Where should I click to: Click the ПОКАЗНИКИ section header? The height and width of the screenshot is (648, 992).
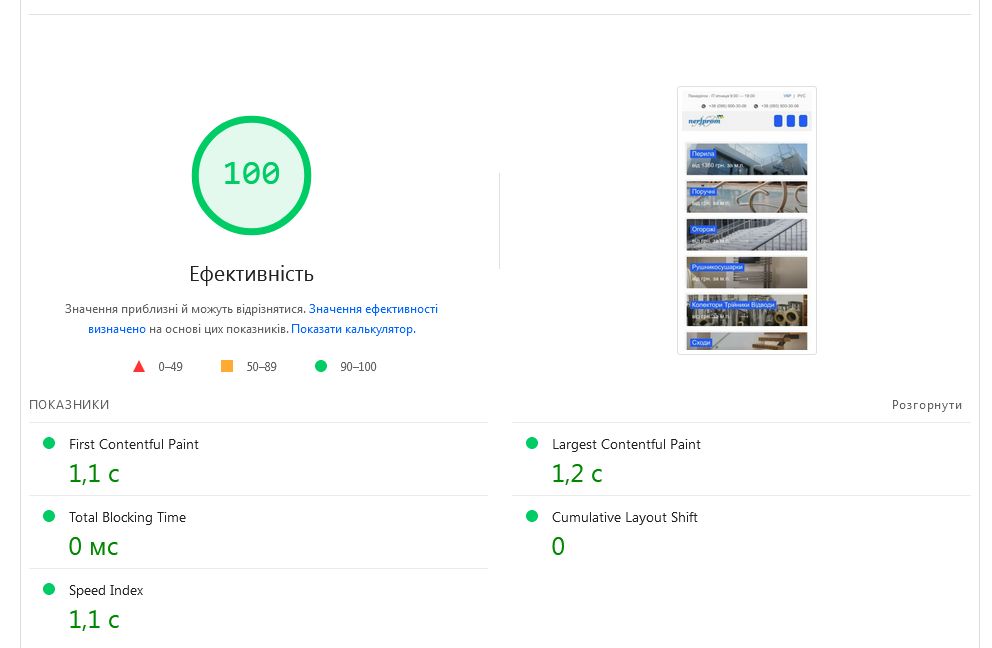[69, 405]
